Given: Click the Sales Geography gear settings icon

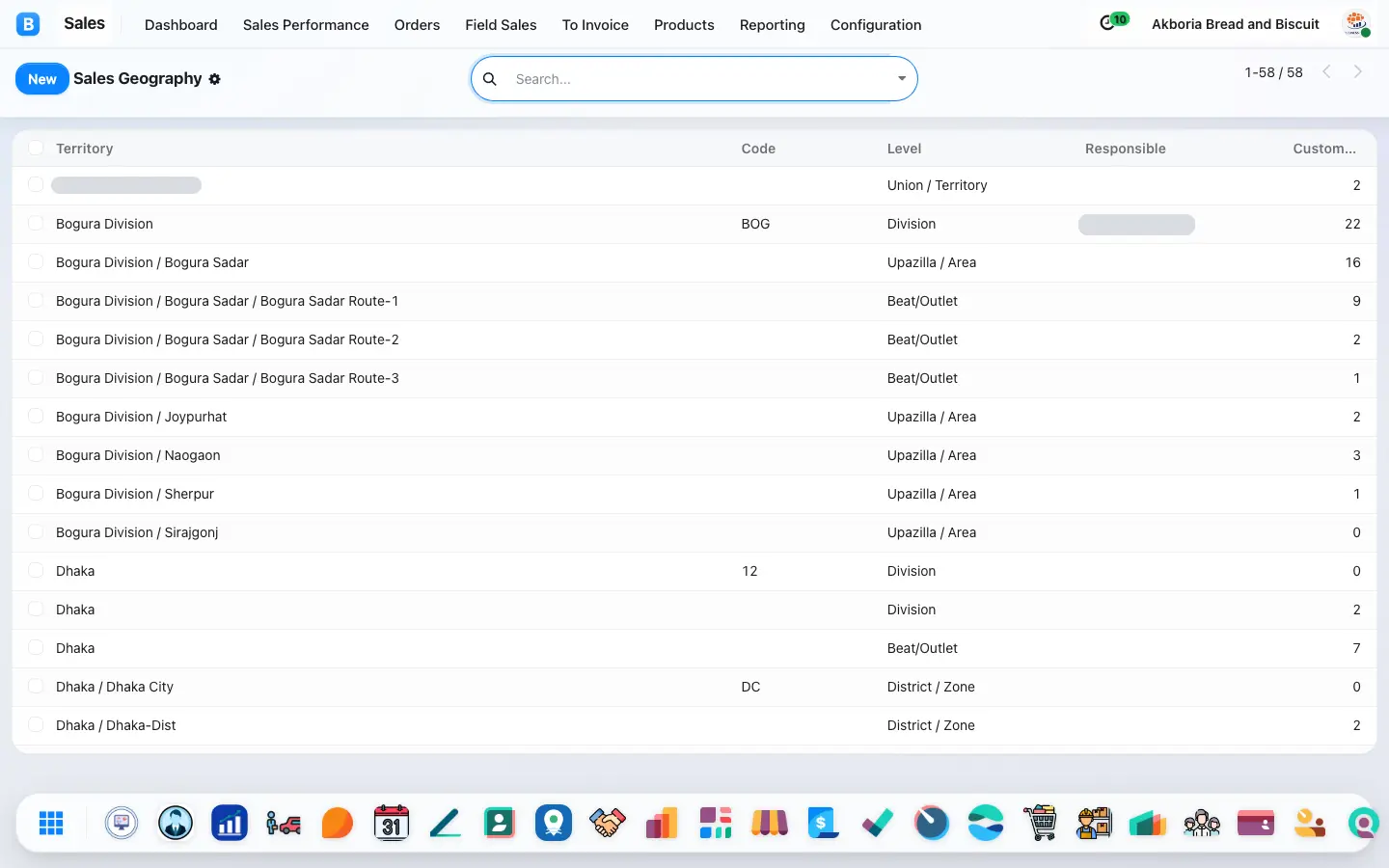Looking at the screenshot, I should 214,79.
